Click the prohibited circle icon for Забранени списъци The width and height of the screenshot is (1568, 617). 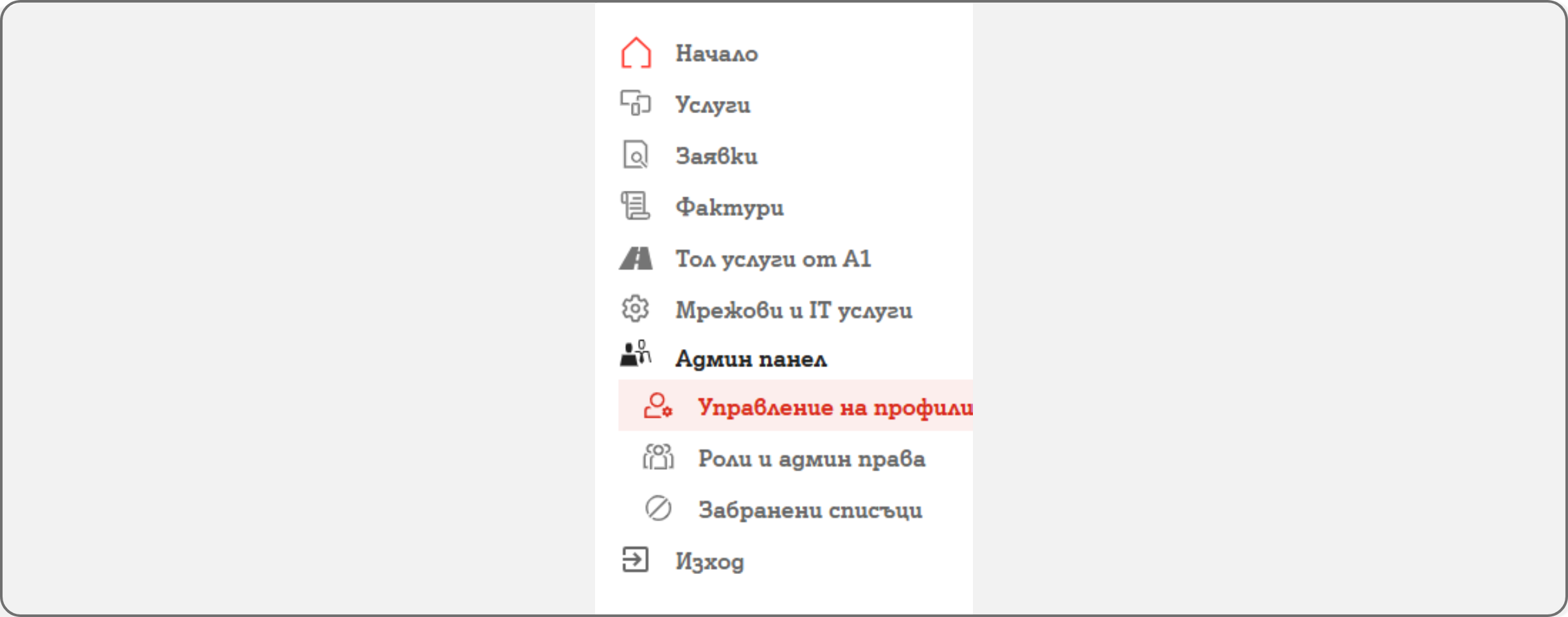tap(658, 508)
